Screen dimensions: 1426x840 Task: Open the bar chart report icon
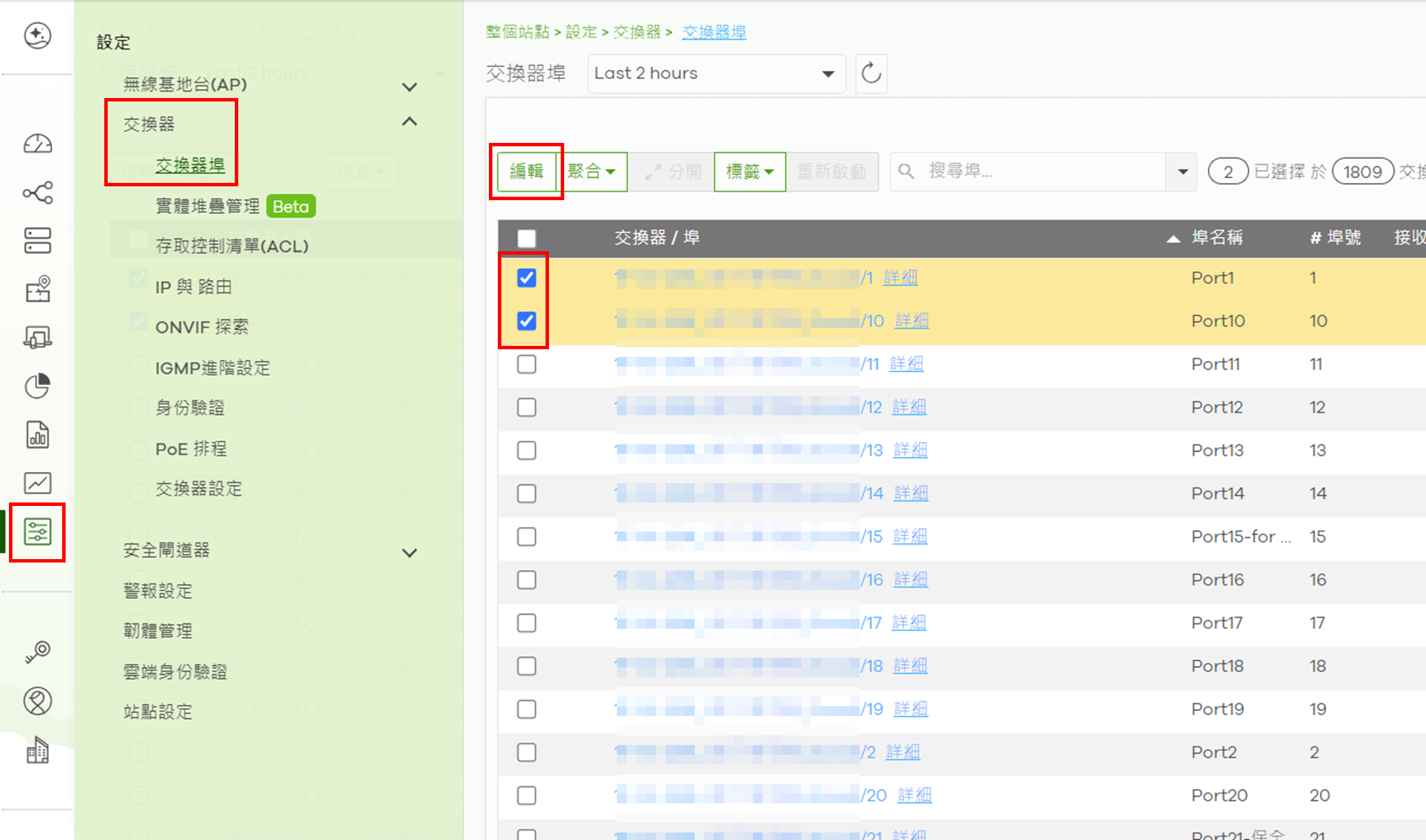click(x=37, y=435)
